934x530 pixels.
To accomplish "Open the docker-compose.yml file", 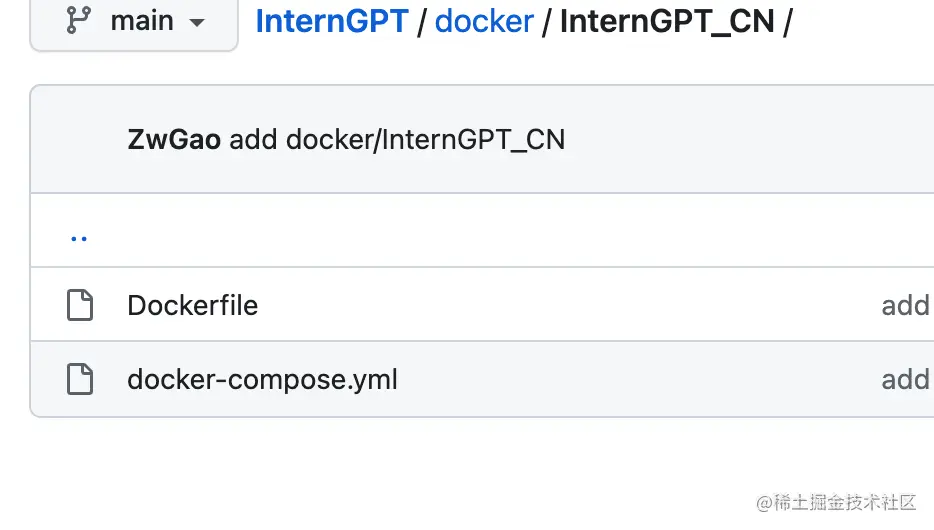I will (x=262, y=379).
